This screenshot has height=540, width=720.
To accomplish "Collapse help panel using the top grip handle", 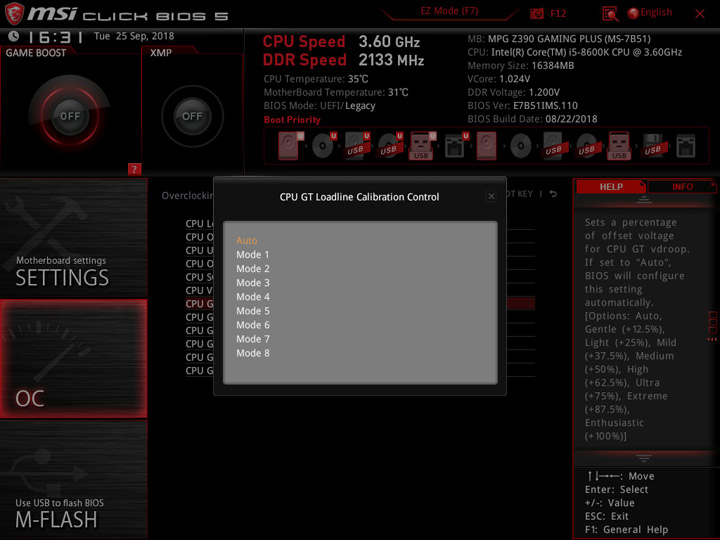I will pos(644,200).
